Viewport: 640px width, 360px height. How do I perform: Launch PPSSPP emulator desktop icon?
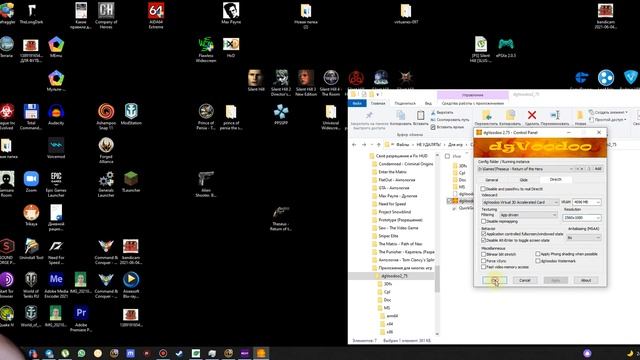tap(281, 114)
